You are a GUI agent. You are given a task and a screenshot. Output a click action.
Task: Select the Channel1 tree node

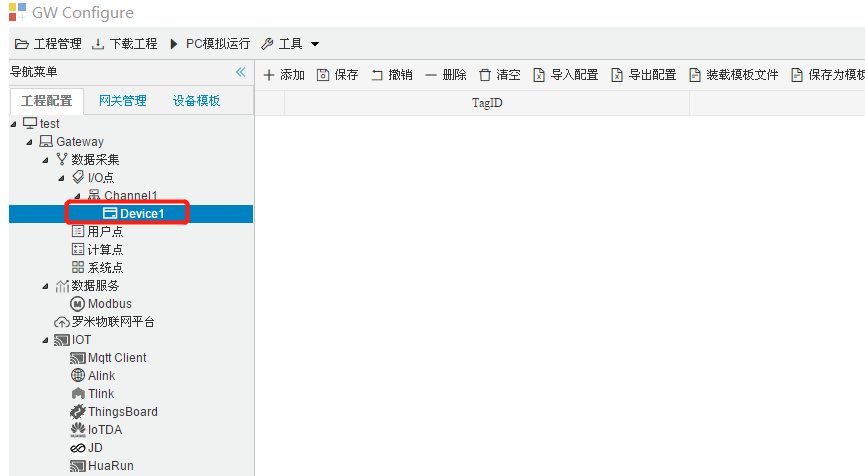(131, 195)
